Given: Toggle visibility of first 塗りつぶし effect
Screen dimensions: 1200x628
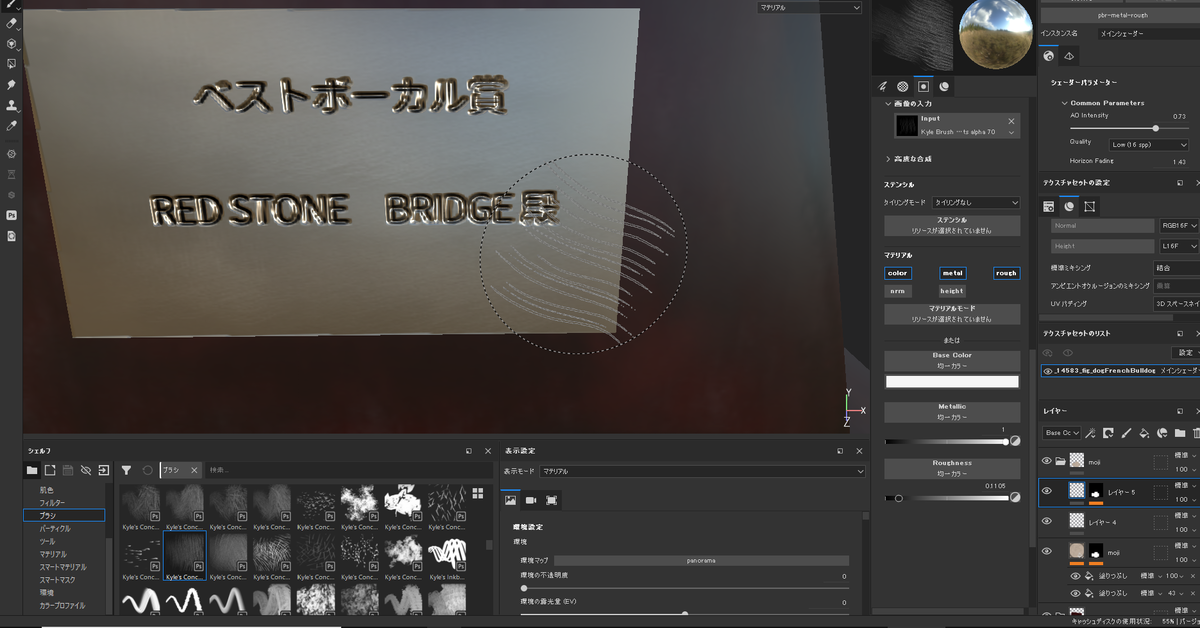Looking at the screenshot, I should pyautogui.click(x=1076, y=576).
